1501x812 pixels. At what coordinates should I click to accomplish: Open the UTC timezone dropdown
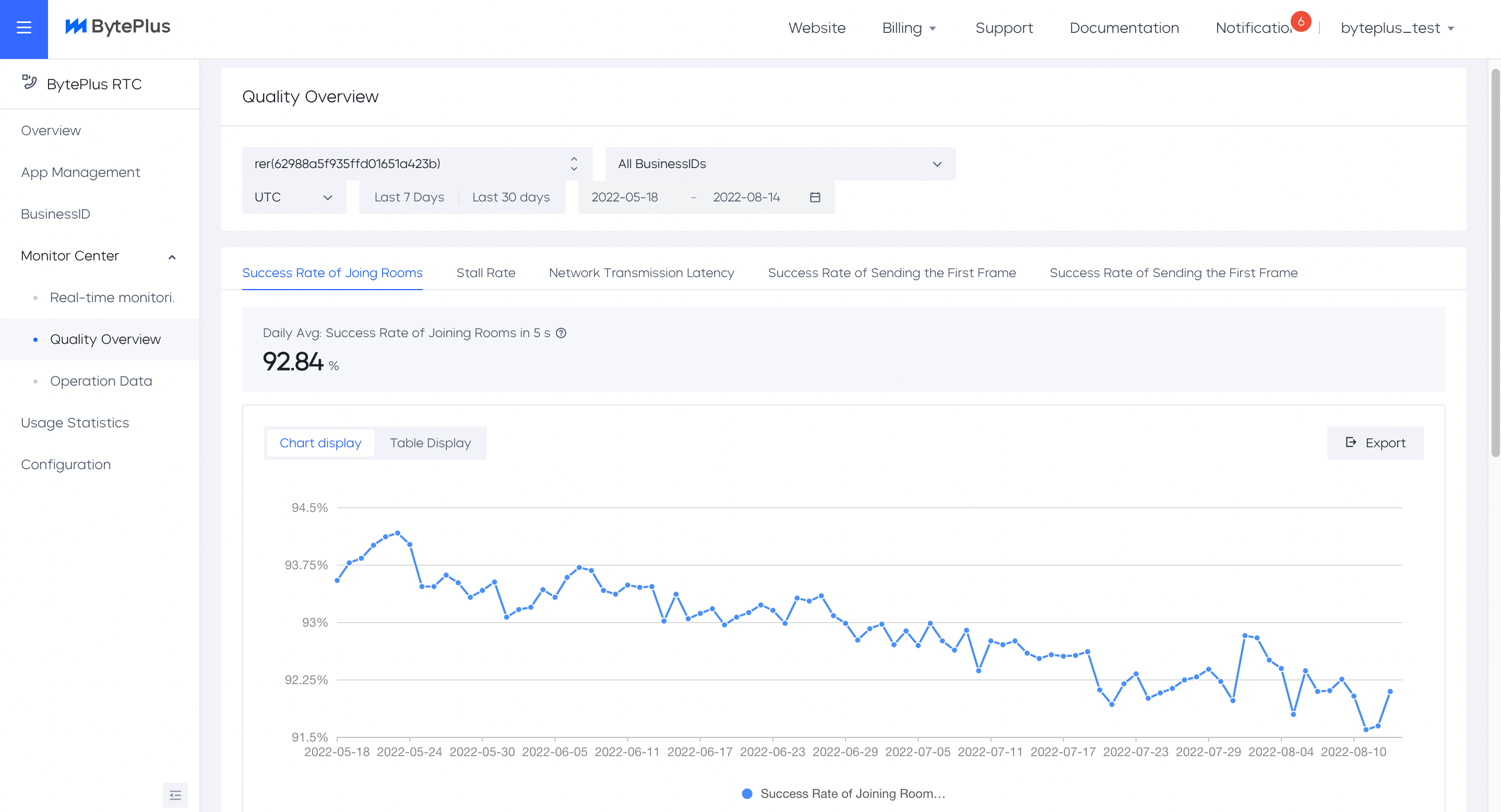coord(293,197)
